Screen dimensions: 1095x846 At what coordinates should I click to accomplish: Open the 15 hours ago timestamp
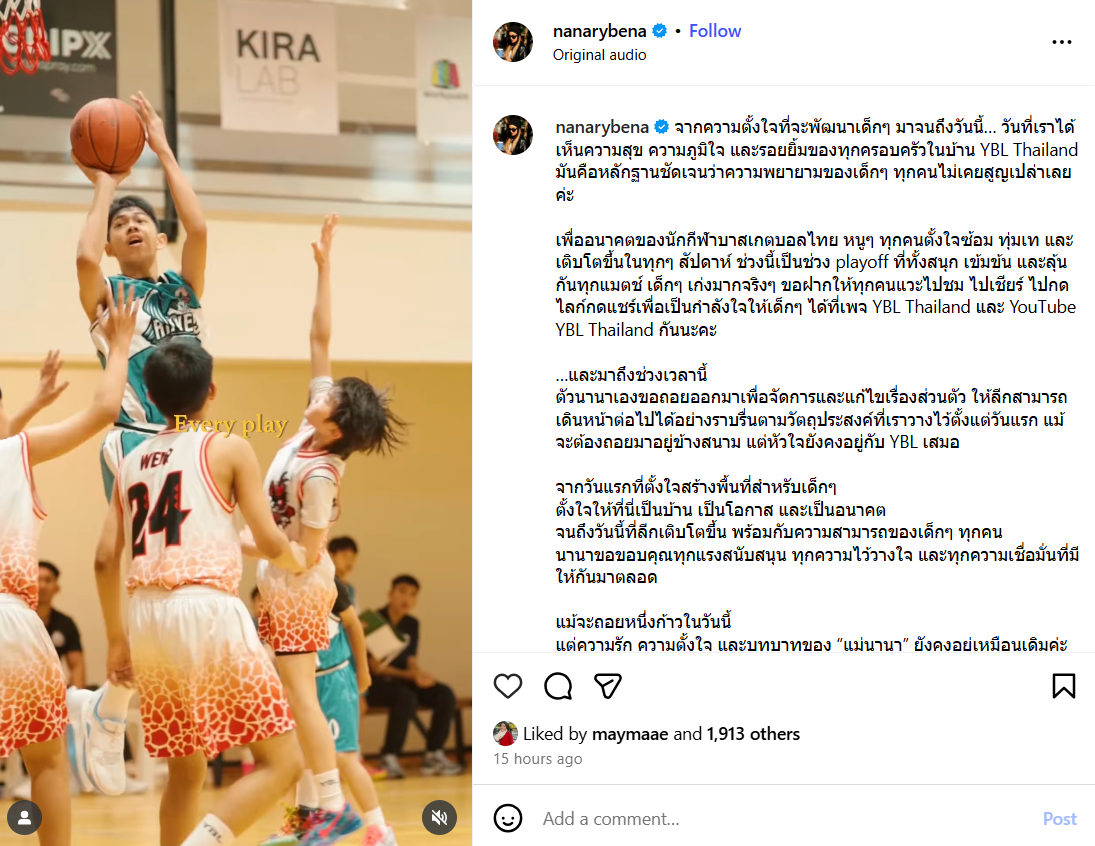tap(538, 759)
